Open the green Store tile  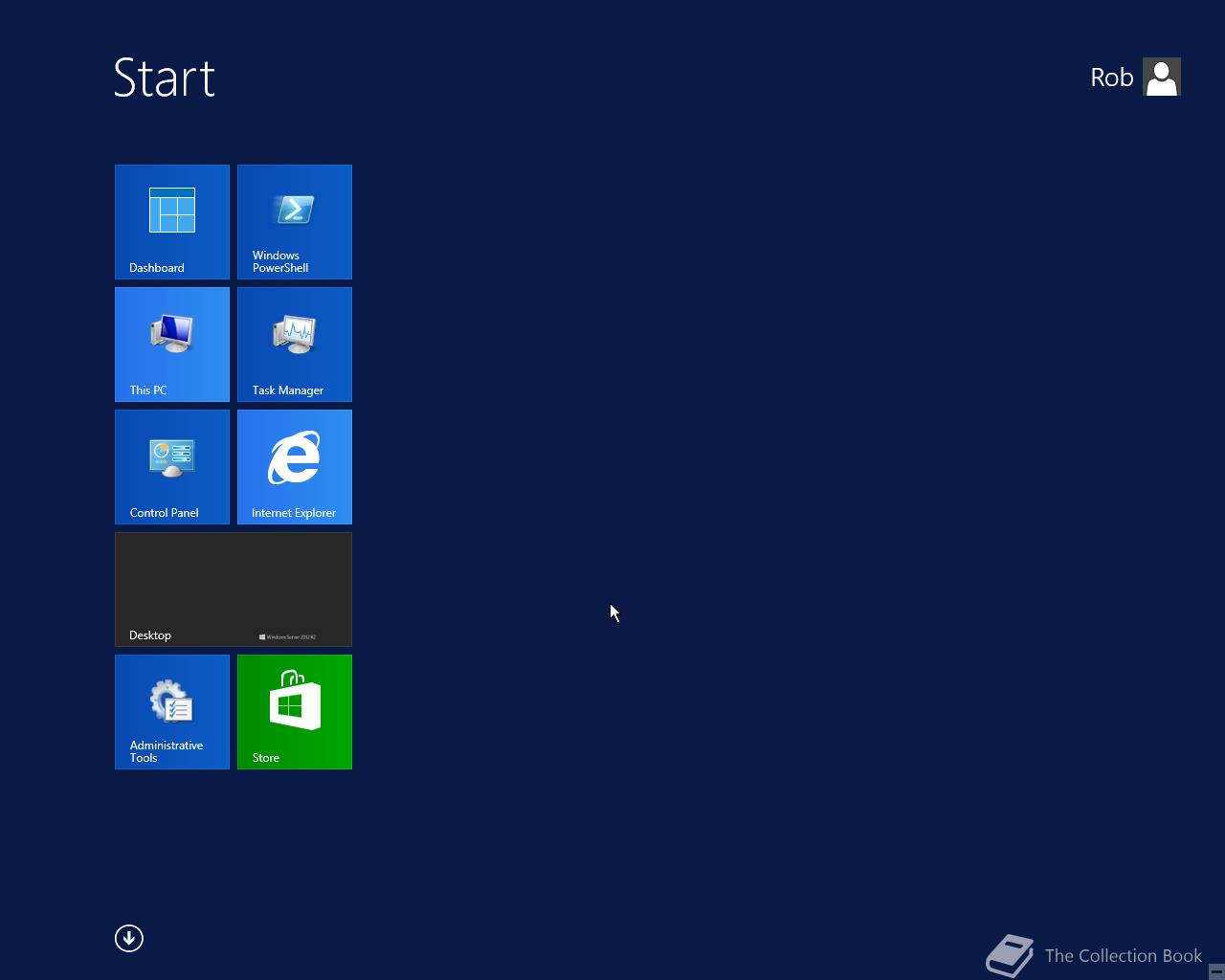pyautogui.click(x=295, y=712)
